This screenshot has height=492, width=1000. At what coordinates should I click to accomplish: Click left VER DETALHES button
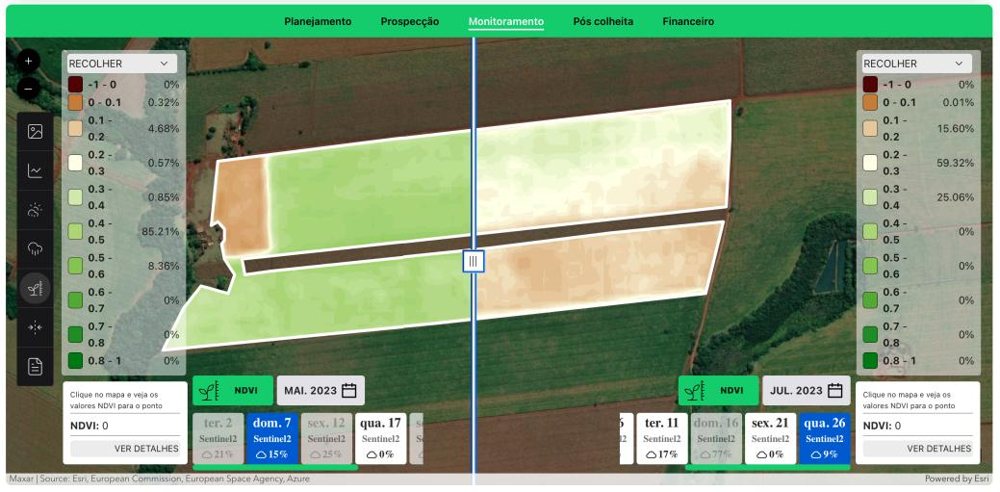[x=125, y=449]
